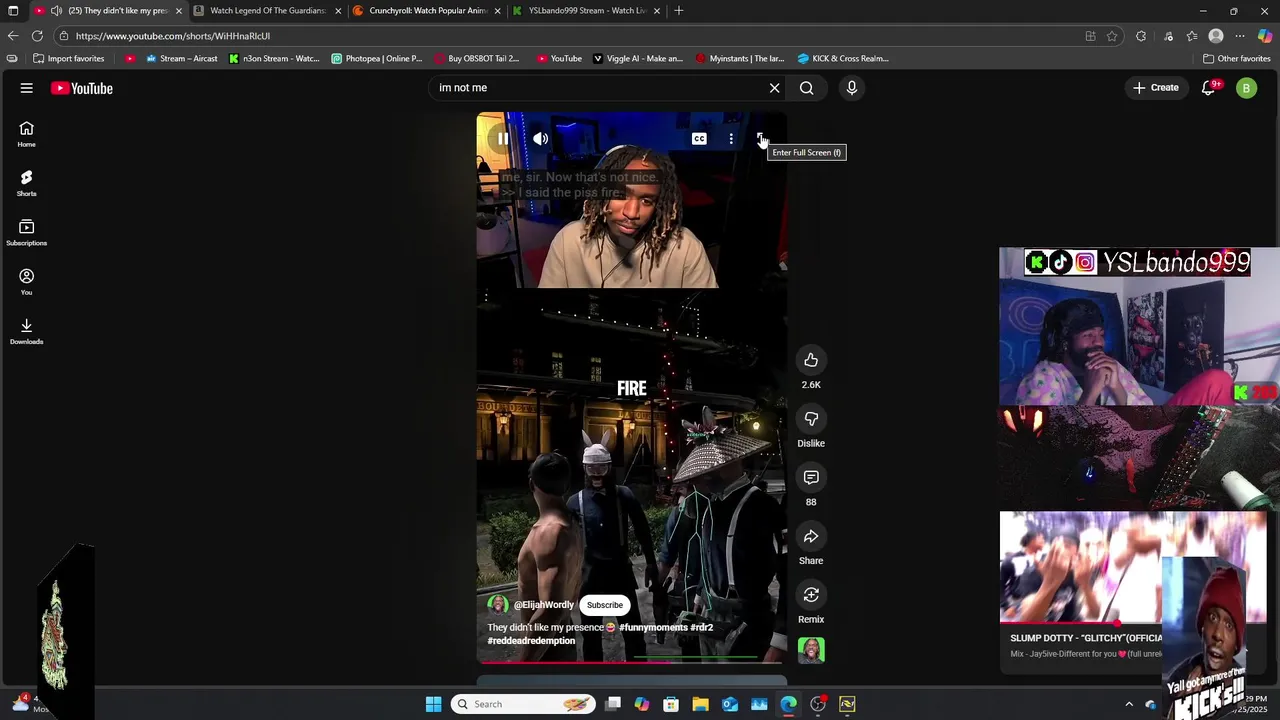The height and width of the screenshot is (720, 1280).
Task: Open Downloads in the sidebar
Action: click(27, 331)
